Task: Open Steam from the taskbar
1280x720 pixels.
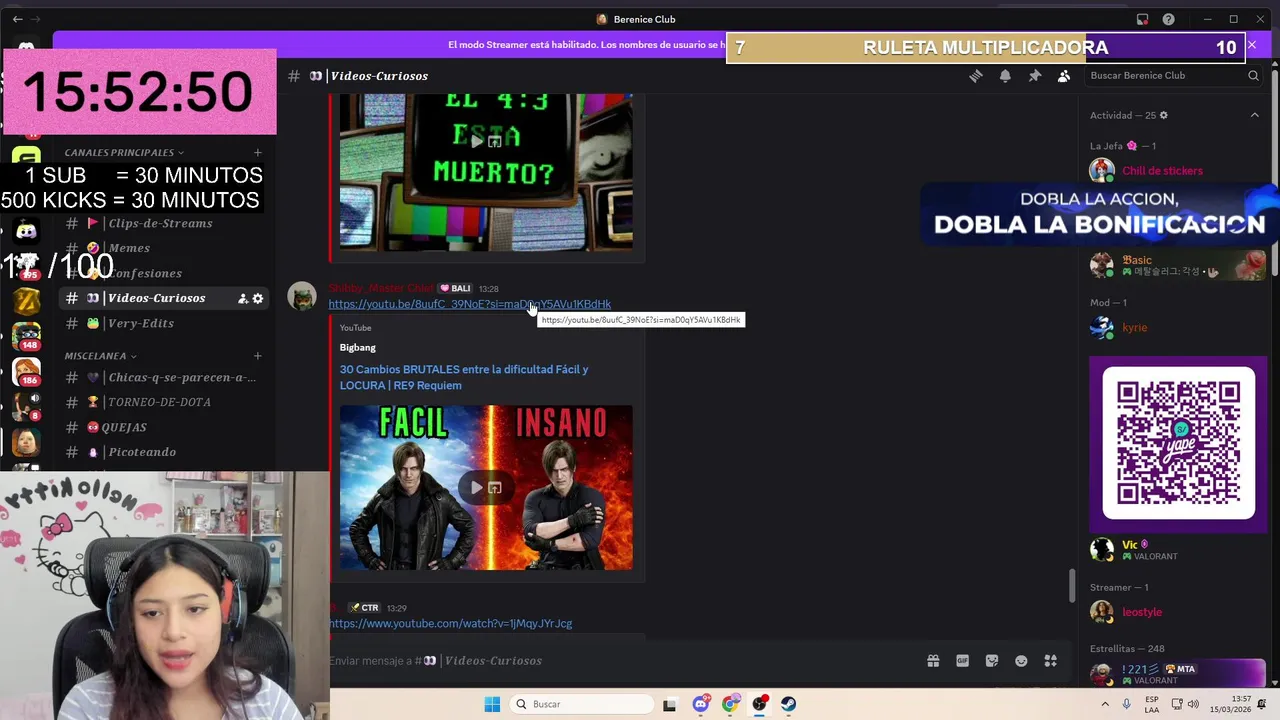Action: coord(789,704)
